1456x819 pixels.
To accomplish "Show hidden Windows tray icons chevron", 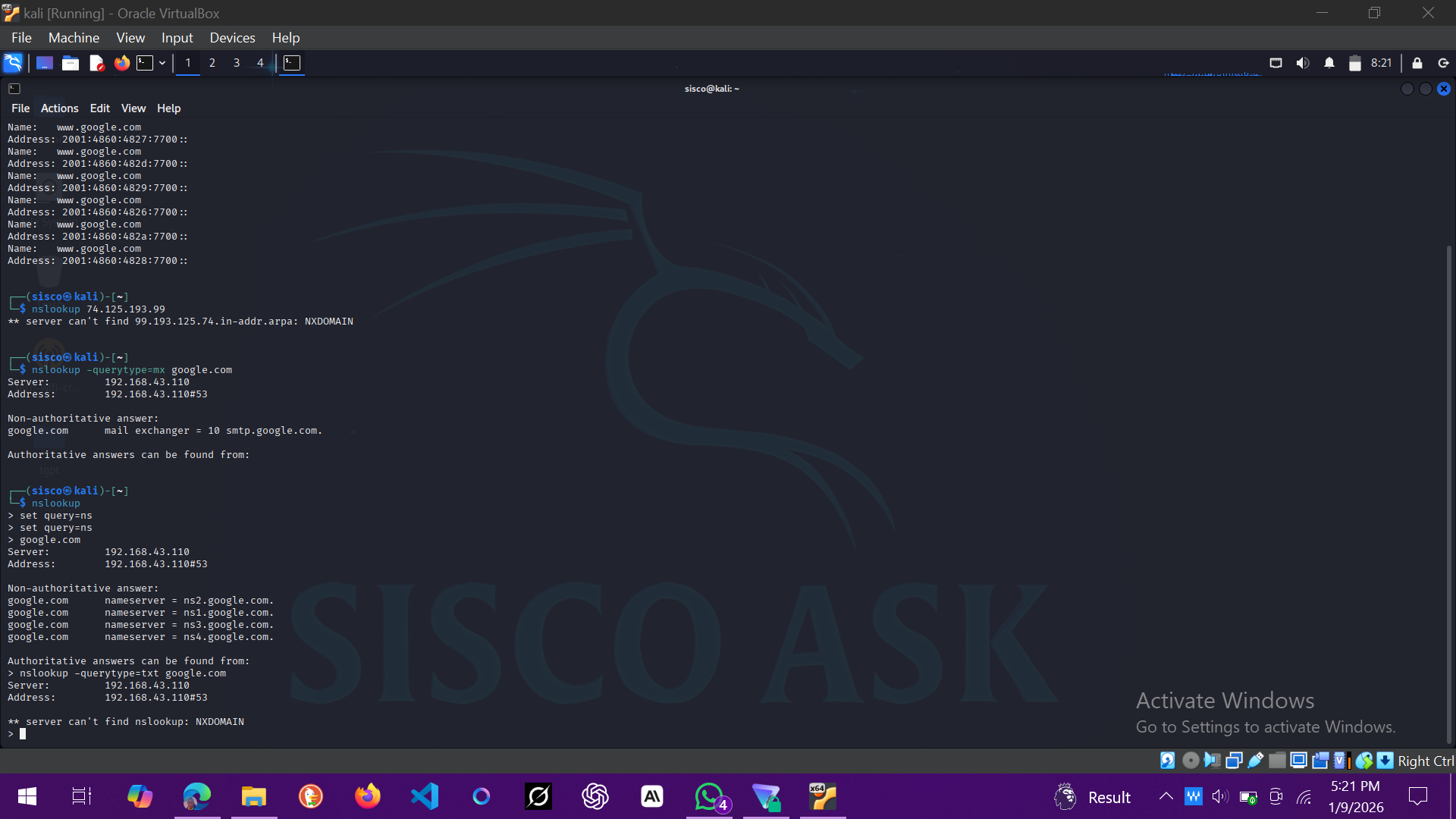I will pyautogui.click(x=1166, y=796).
